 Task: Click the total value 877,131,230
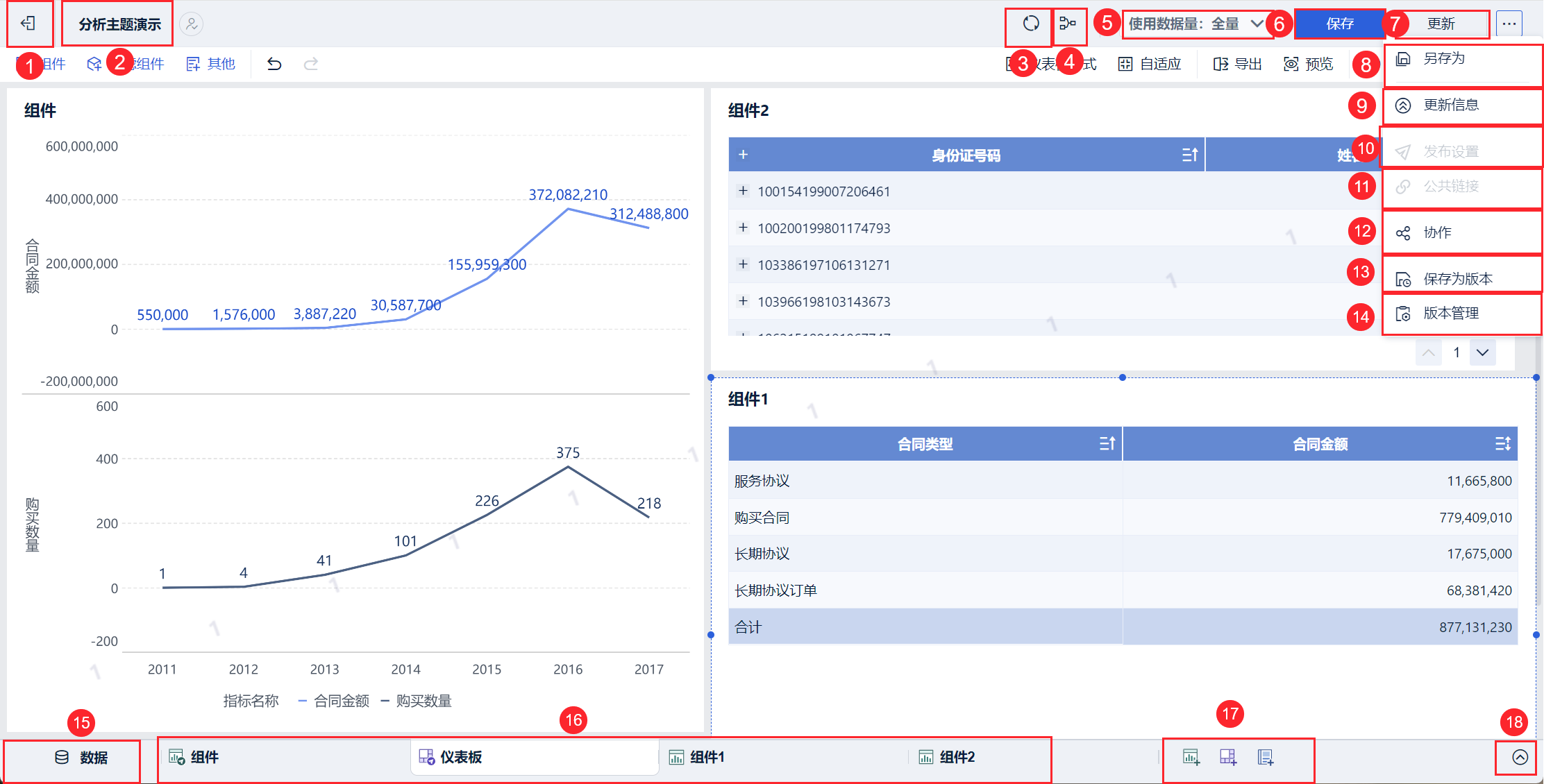pos(1475,627)
